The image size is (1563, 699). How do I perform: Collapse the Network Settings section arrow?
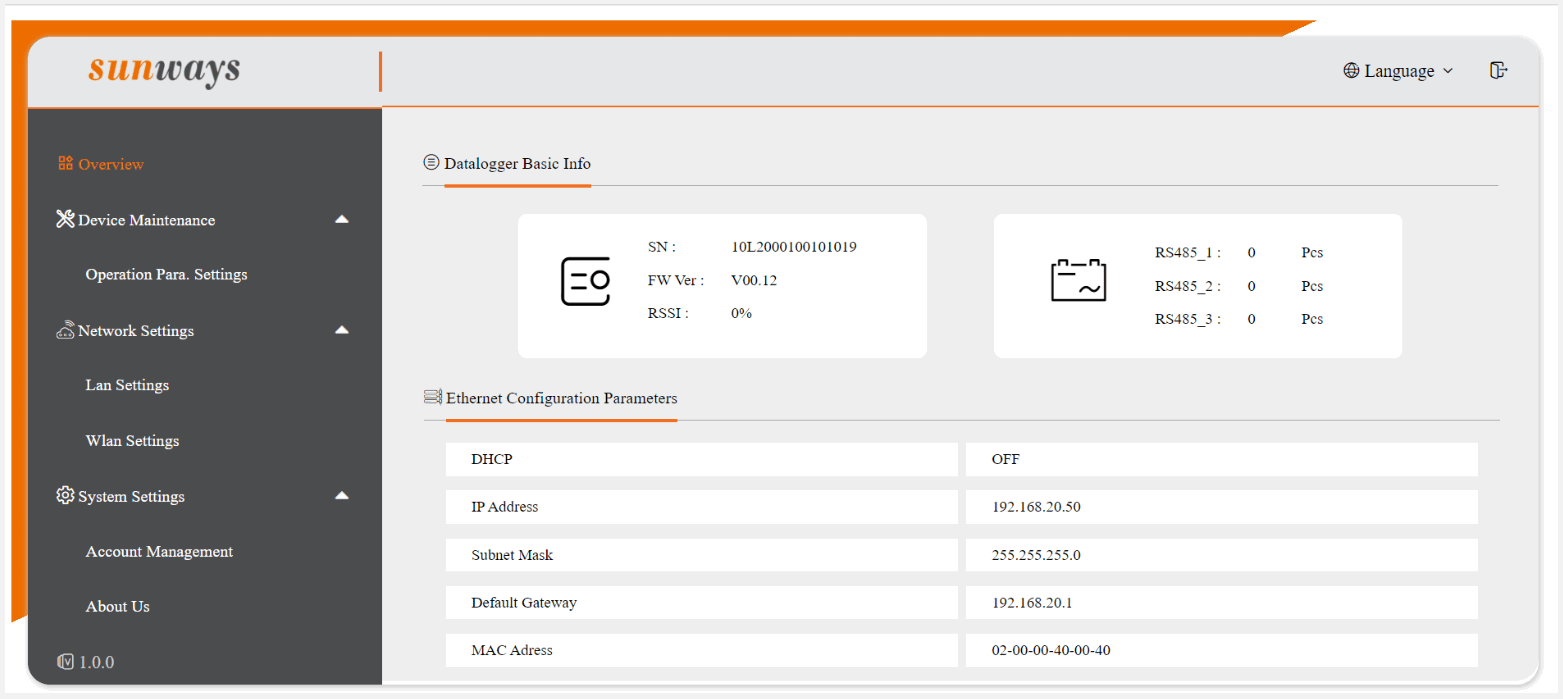coord(342,330)
